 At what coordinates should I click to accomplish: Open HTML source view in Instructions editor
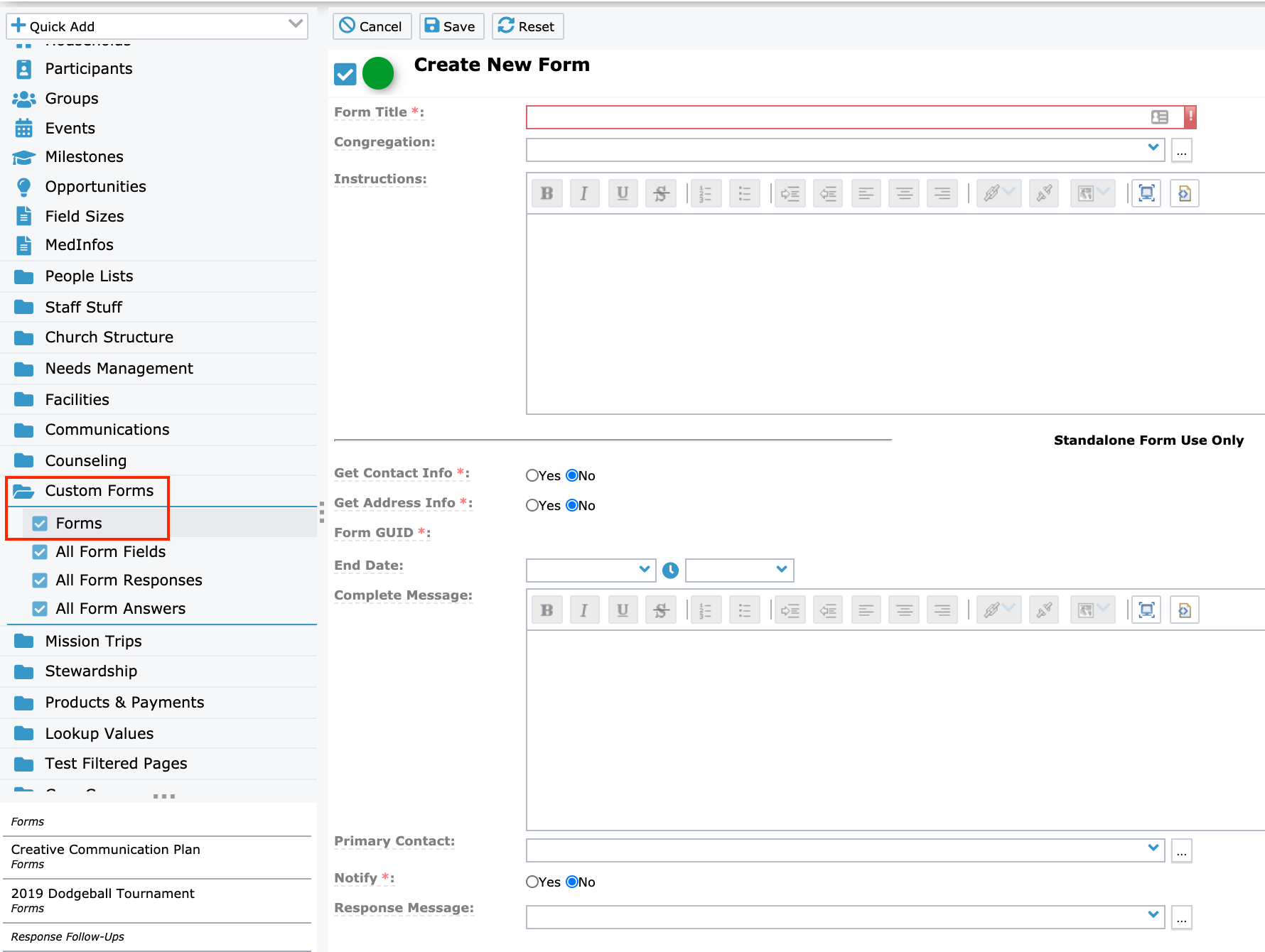(x=1185, y=193)
